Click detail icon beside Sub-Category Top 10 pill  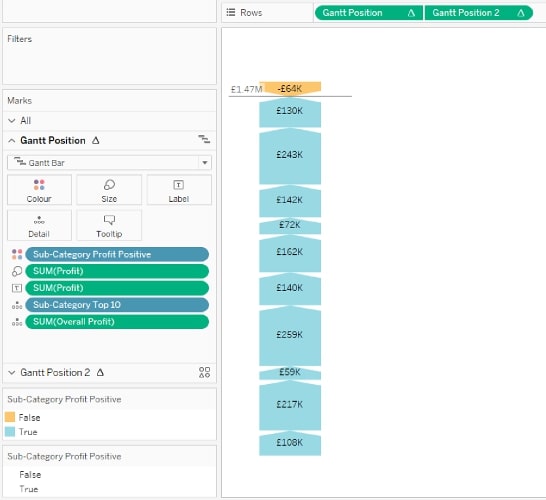point(17,305)
